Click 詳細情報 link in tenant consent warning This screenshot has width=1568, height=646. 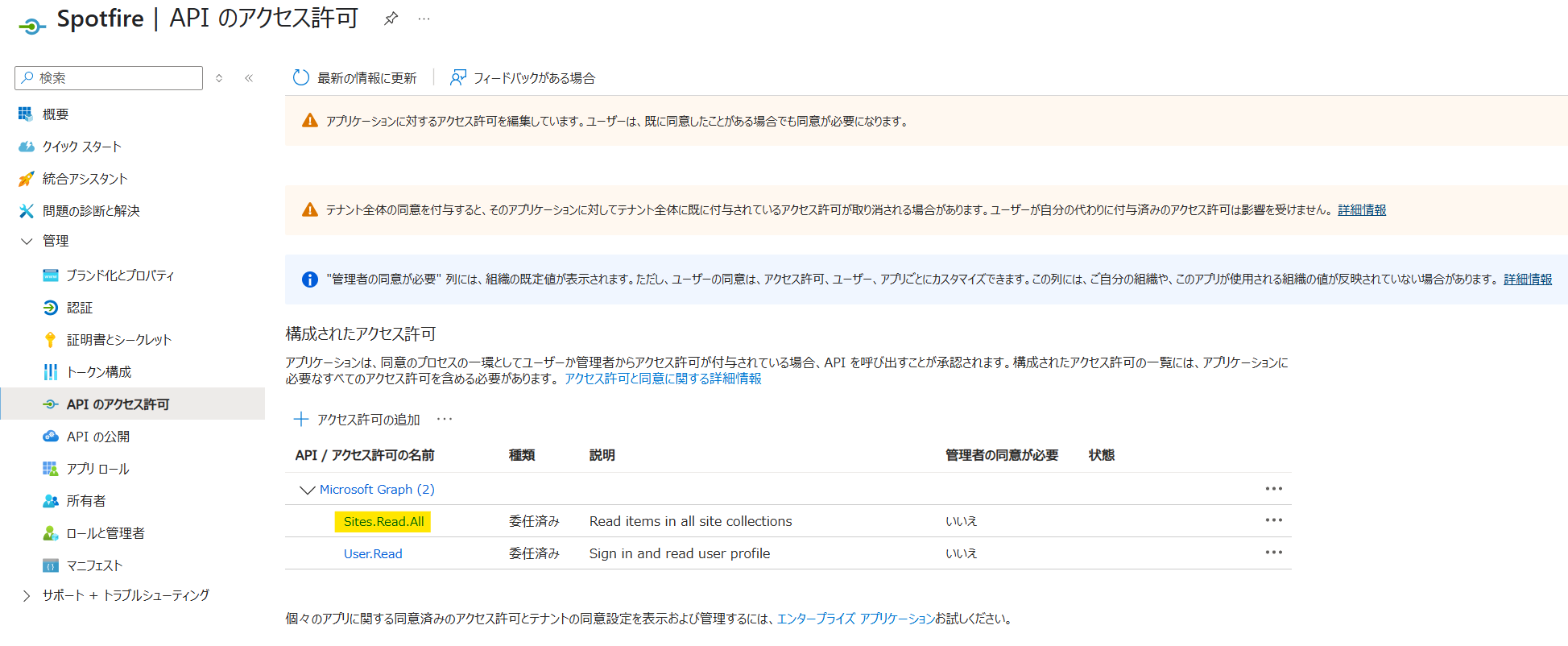tap(1362, 209)
